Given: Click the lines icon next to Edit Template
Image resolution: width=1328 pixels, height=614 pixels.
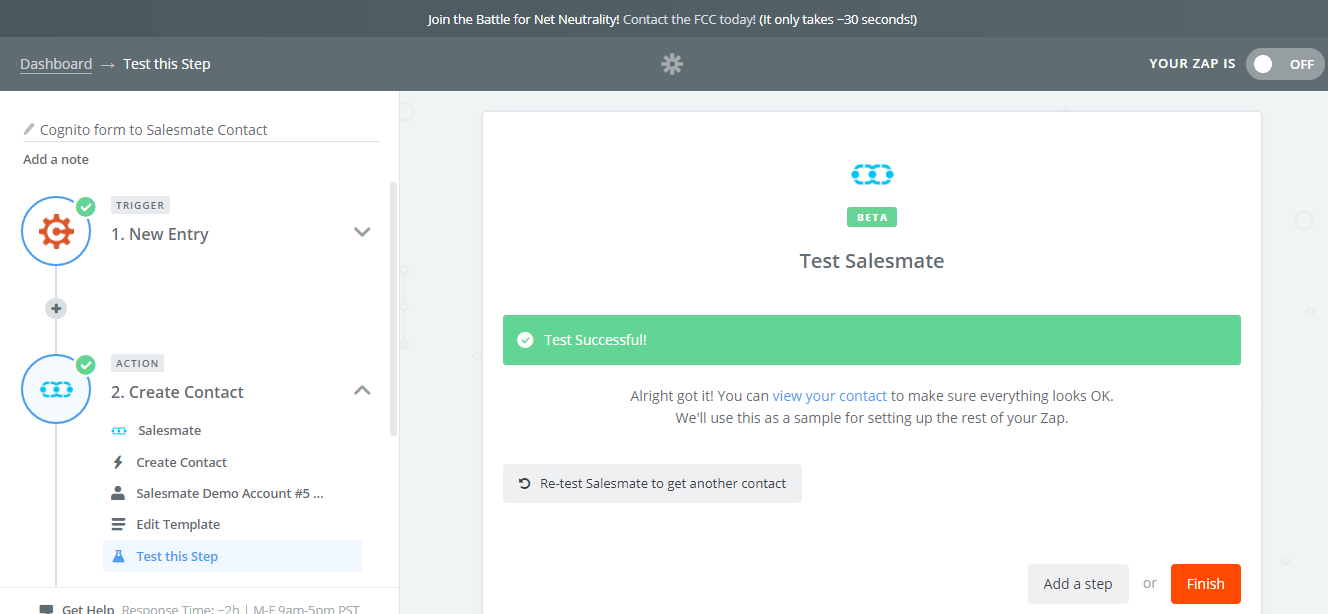Looking at the screenshot, I should [x=118, y=524].
